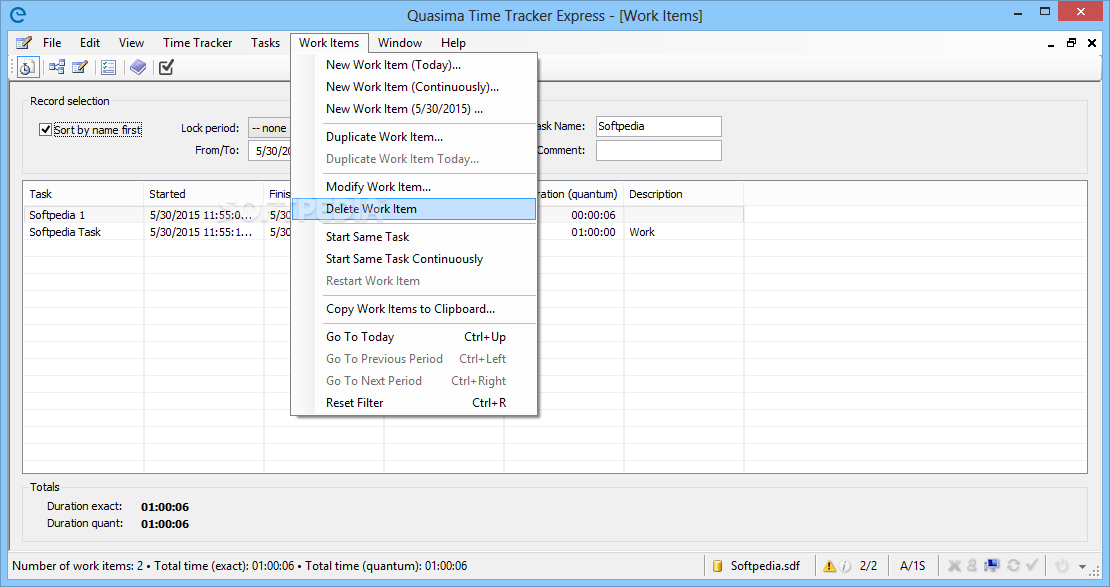Screen dimensions: 1110x587
Task: Choose New Work Item (Continuously)
Action: tap(414, 86)
